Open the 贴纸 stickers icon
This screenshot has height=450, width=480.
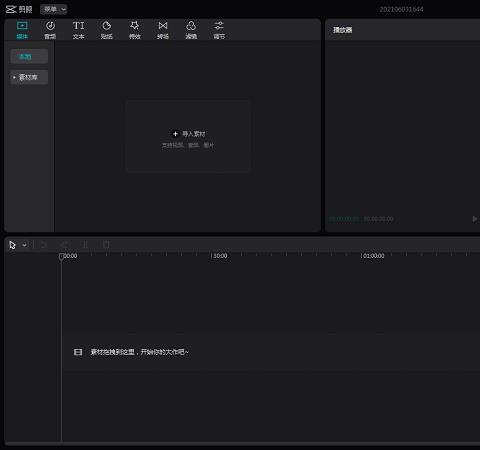[x=107, y=30]
